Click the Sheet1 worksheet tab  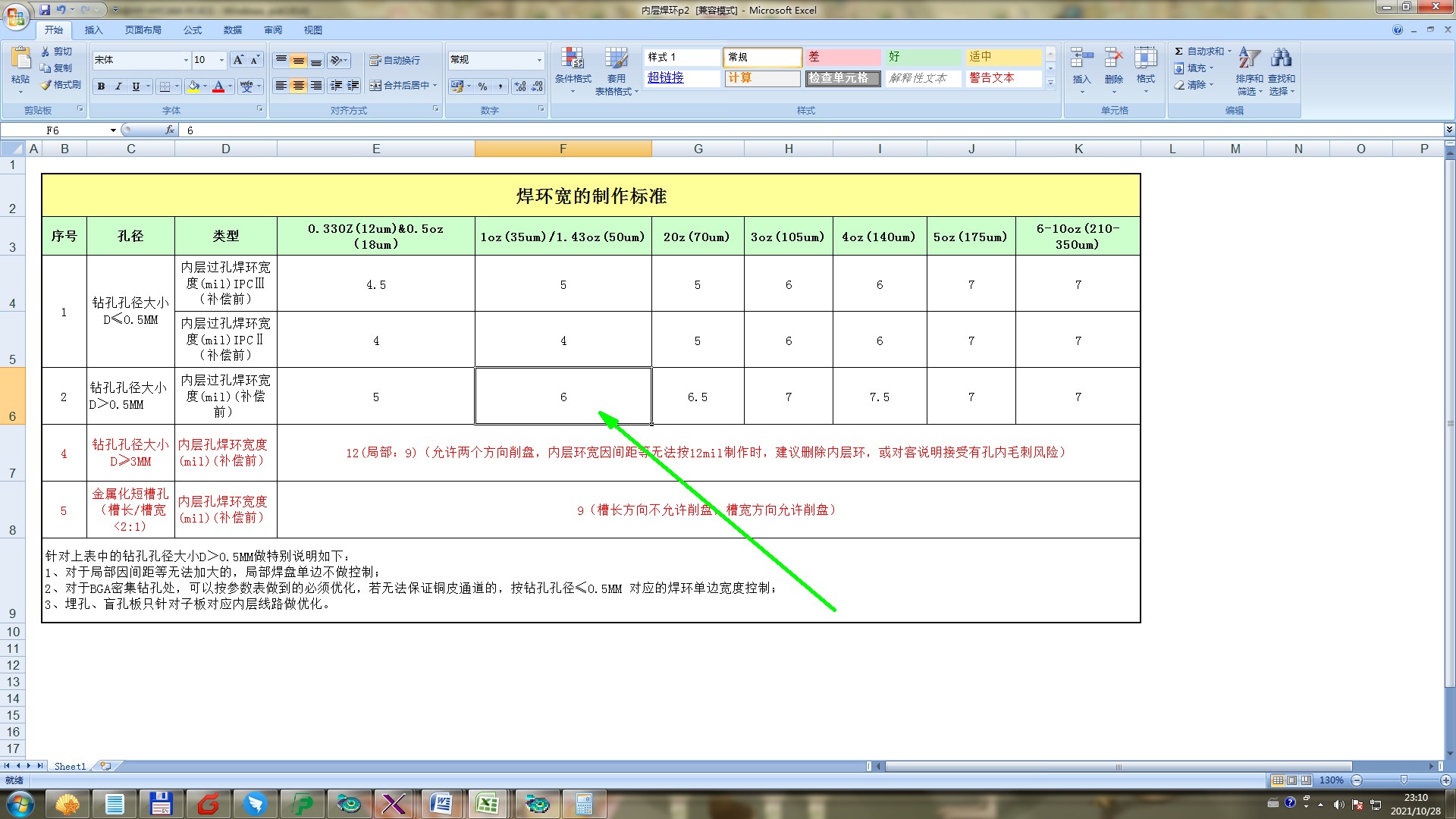tap(70, 766)
